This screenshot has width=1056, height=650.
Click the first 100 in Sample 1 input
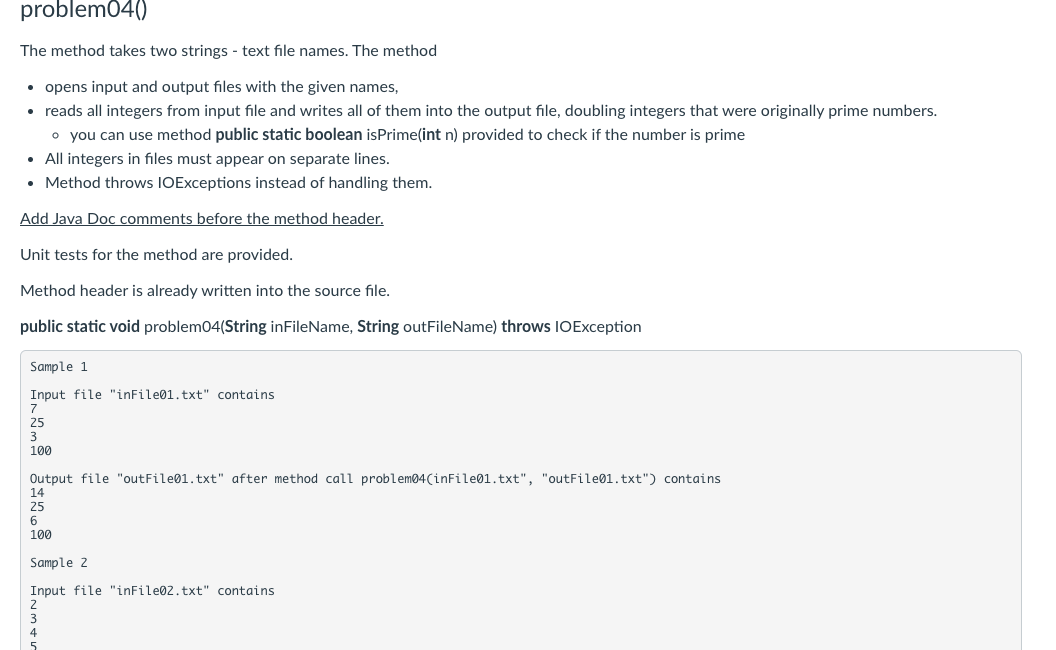click(x=40, y=451)
